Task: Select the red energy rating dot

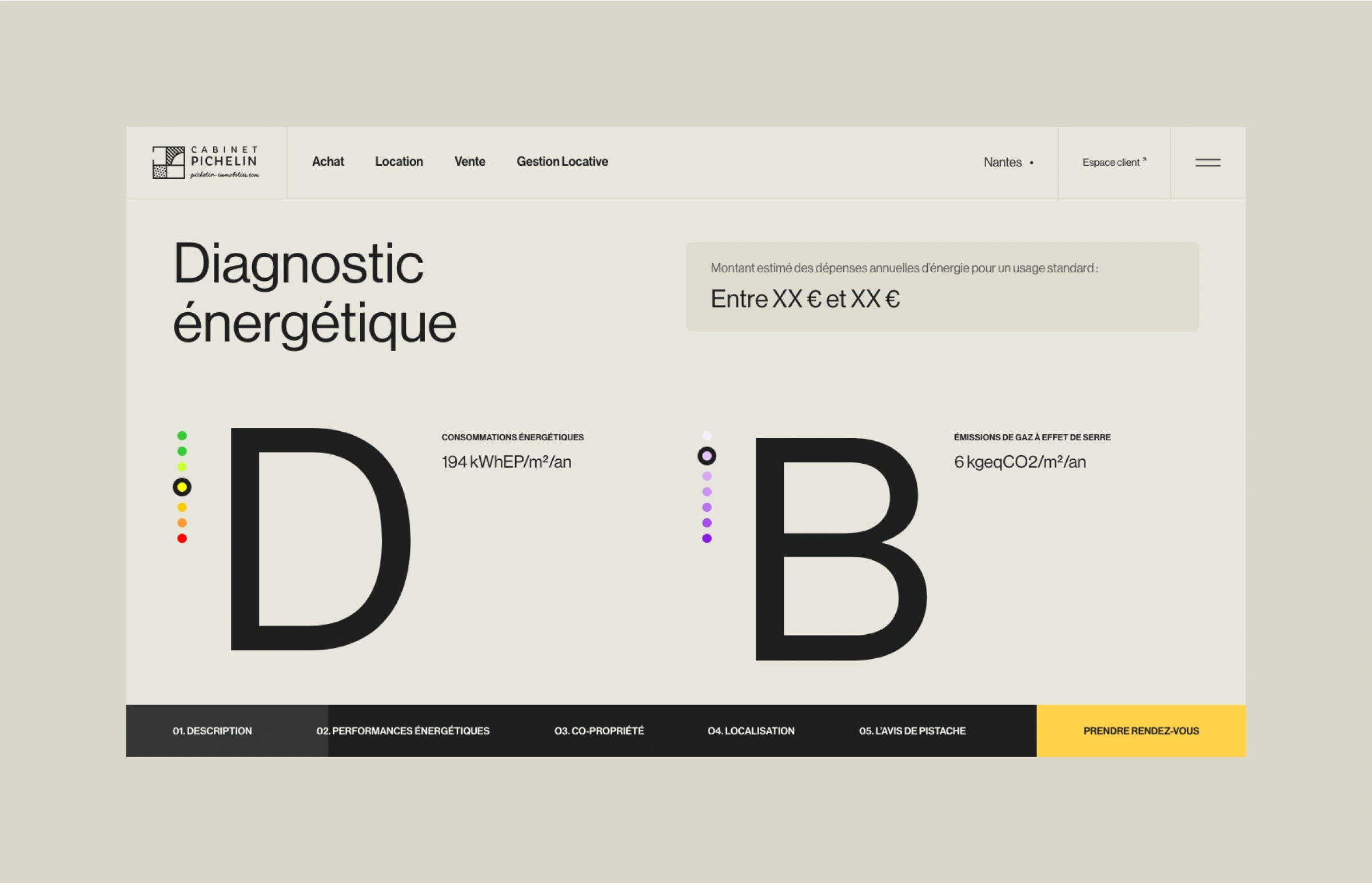Action: [x=182, y=538]
